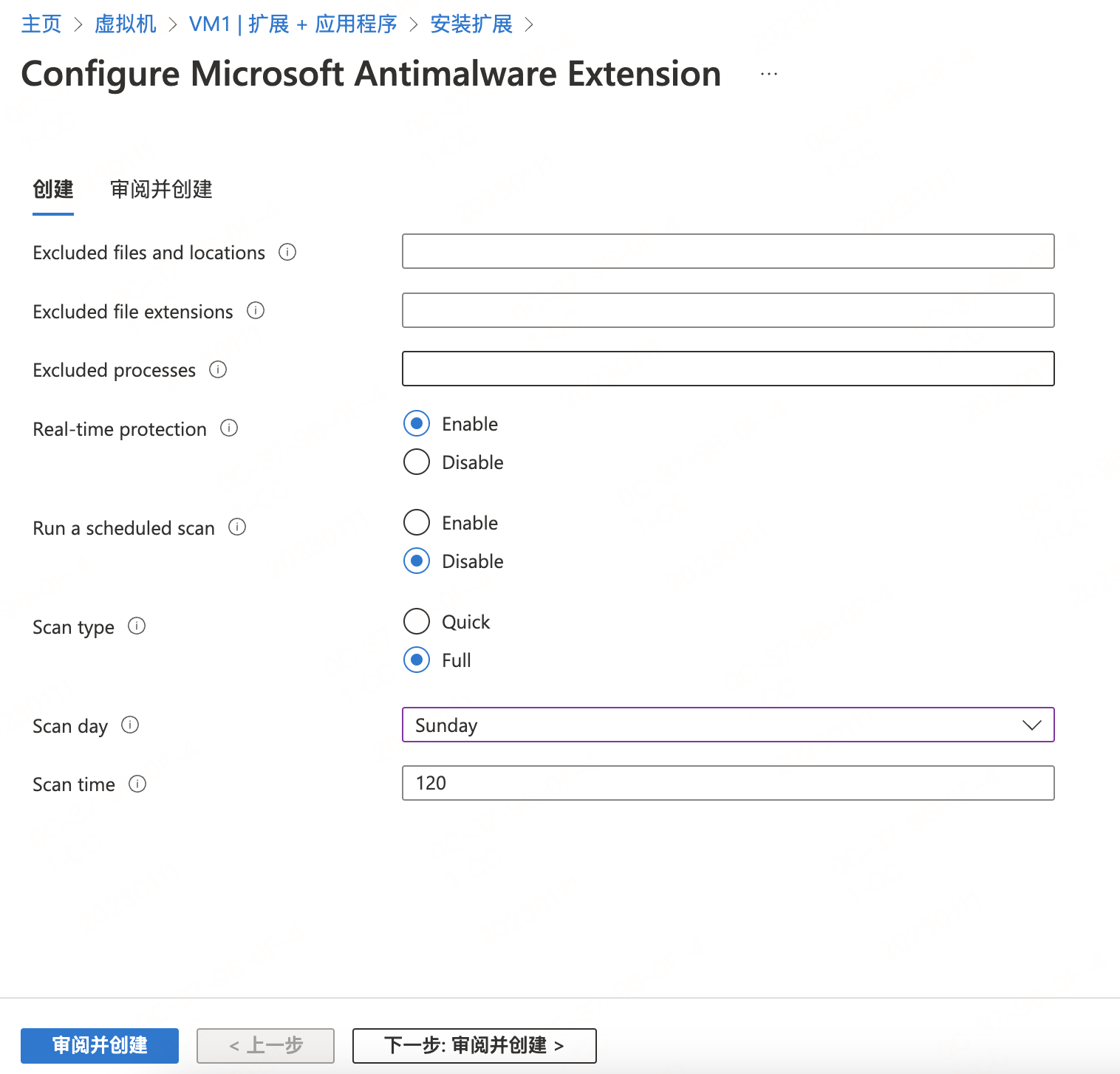Click the 上一步 previous button
1120x1074 pixels.
pyautogui.click(x=265, y=1045)
